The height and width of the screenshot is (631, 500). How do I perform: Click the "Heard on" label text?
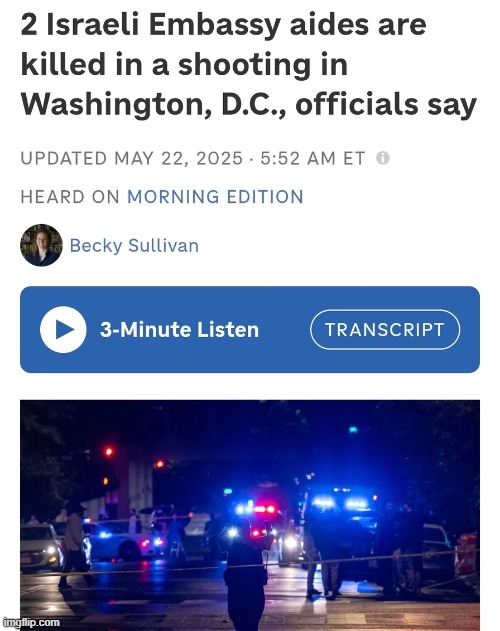tap(70, 197)
